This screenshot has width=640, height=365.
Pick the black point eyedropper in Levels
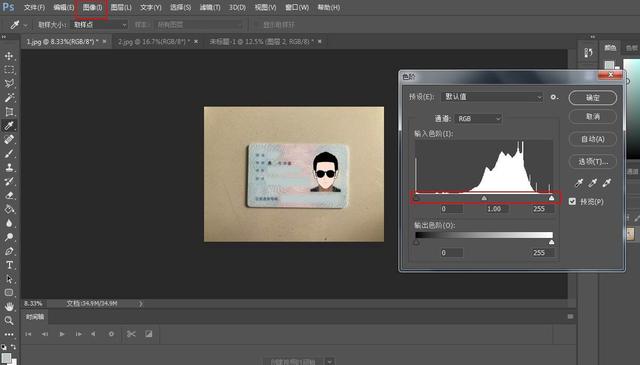point(579,183)
